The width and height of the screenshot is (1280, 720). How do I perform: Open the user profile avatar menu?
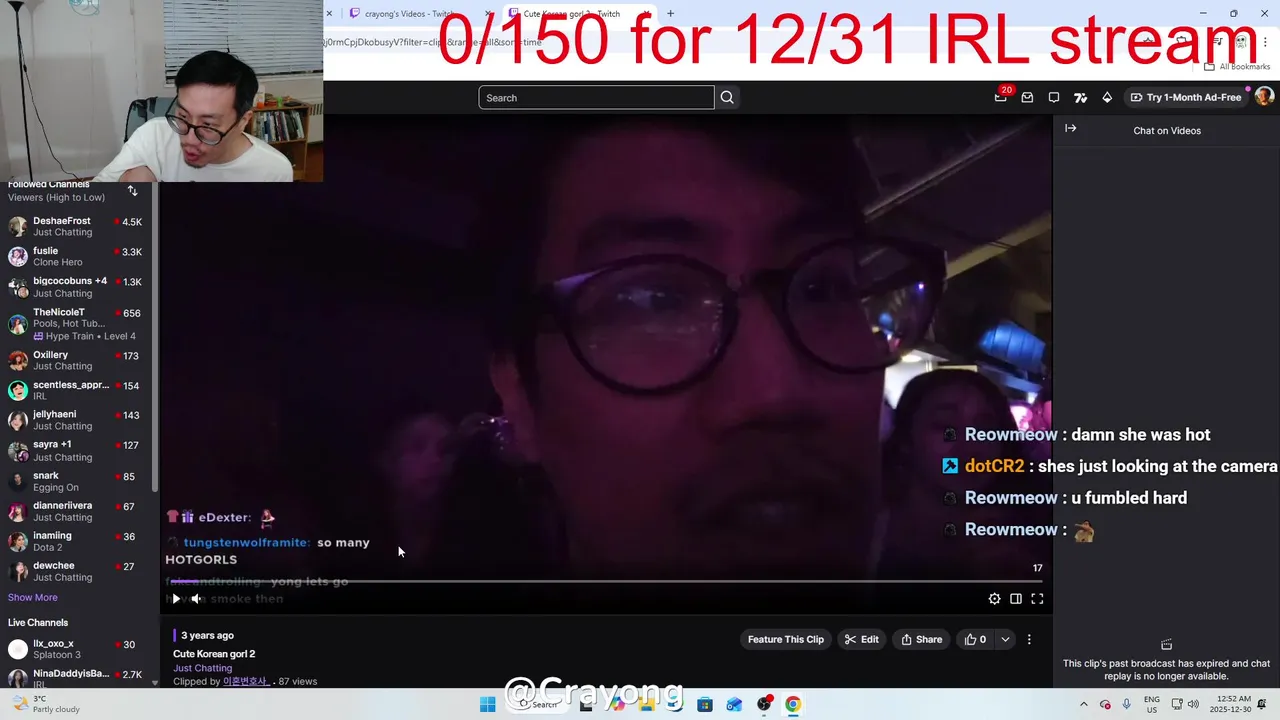[x=1264, y=97]
